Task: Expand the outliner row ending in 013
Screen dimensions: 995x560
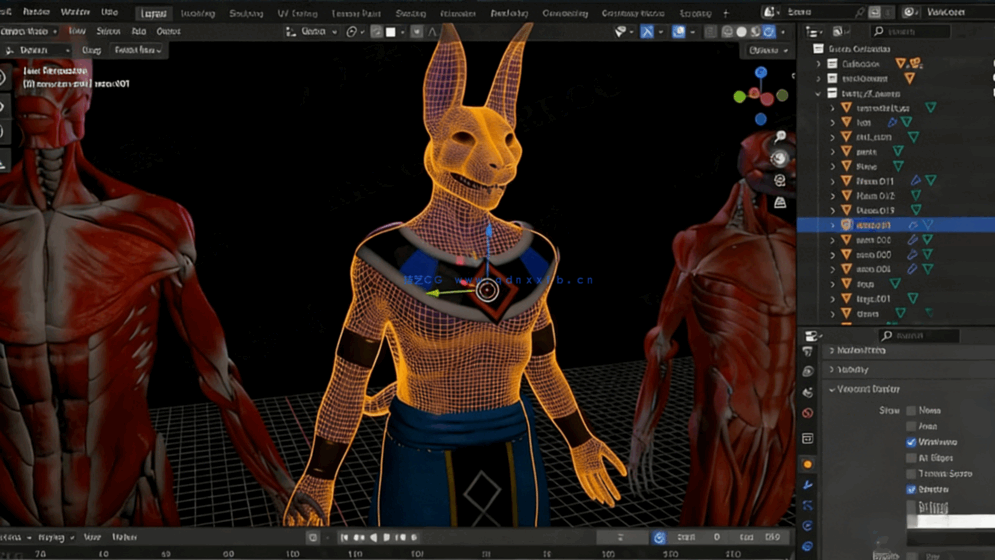Action: pos(833,210)
